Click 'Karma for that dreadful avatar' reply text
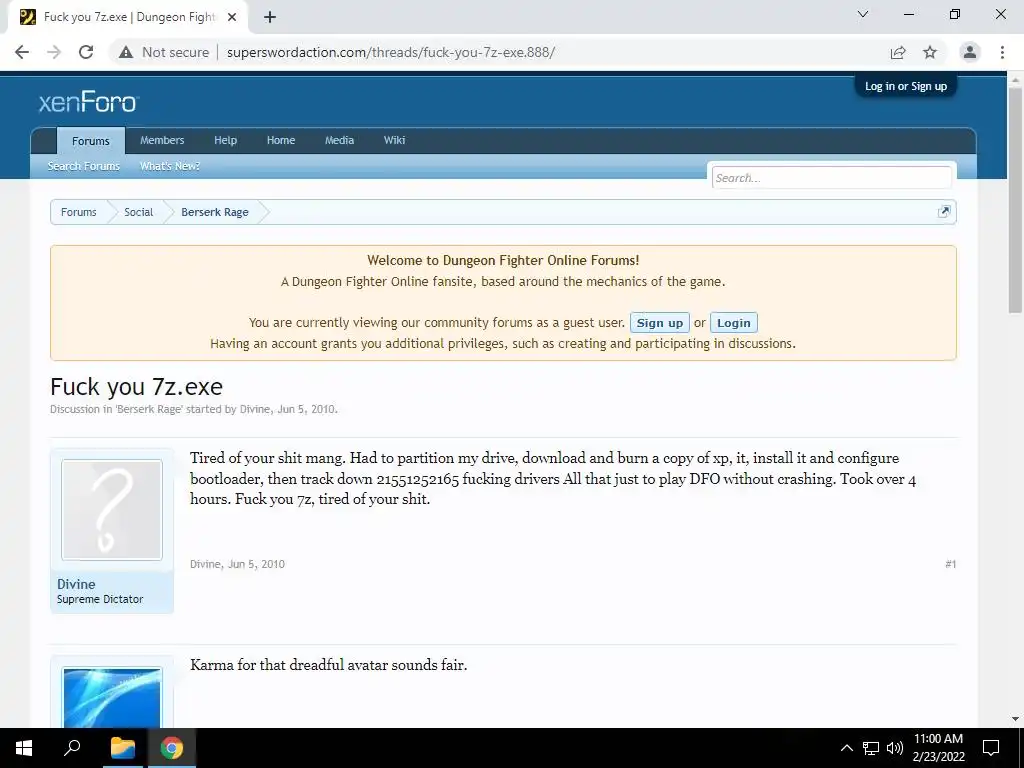1024x768 pixels. (x=328, y=665)
